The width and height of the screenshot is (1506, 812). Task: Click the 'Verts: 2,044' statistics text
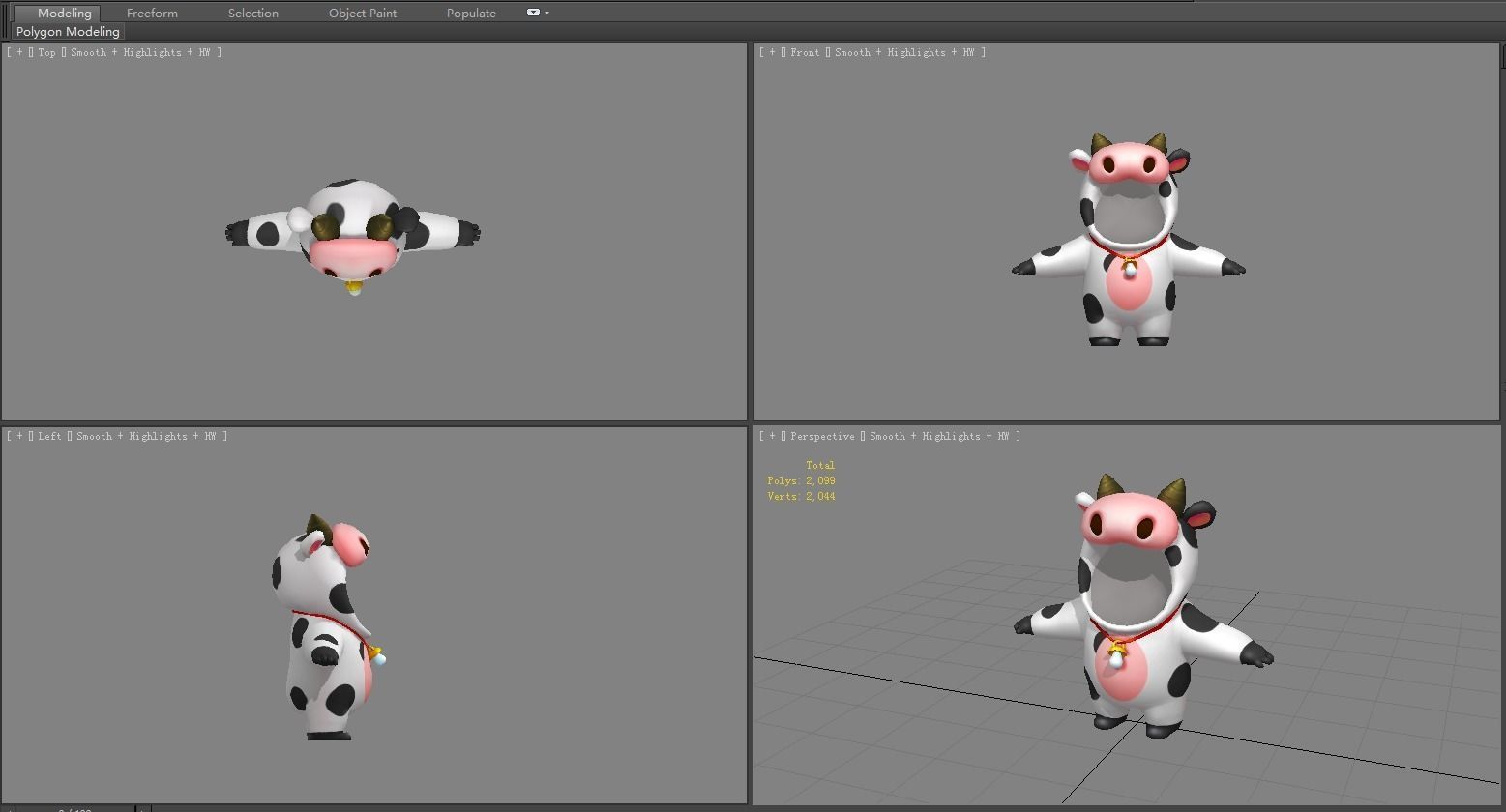[801, 496]
